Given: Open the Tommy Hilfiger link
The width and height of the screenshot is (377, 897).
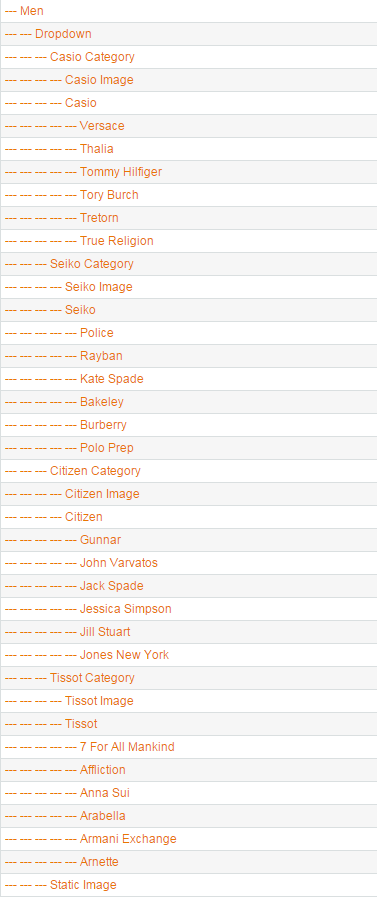Looking at the screenshot, I should point(121,172).
